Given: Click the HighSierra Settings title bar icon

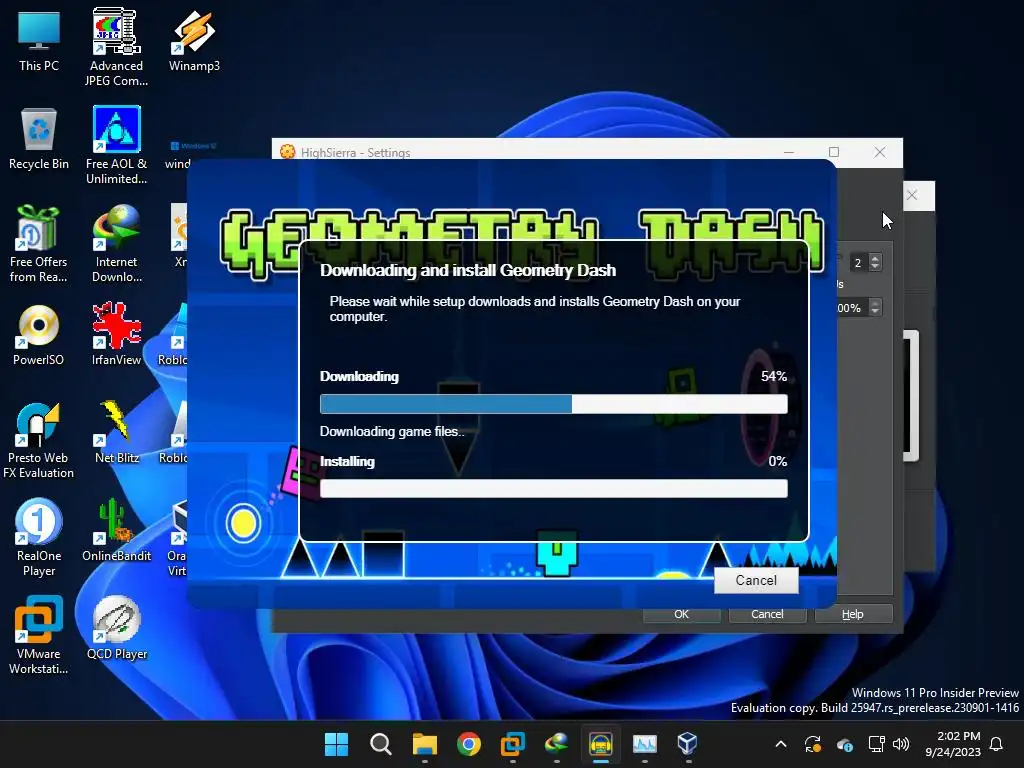Looking at the screenshot, I should (287, 152).
